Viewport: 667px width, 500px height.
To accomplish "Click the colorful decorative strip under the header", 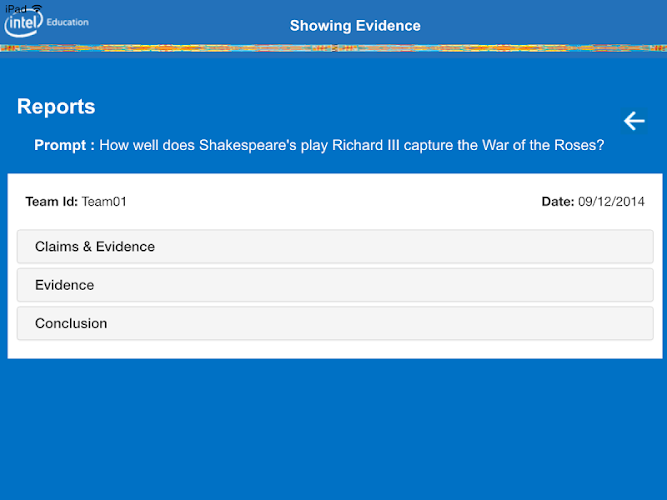I will (x=333, y=47).
